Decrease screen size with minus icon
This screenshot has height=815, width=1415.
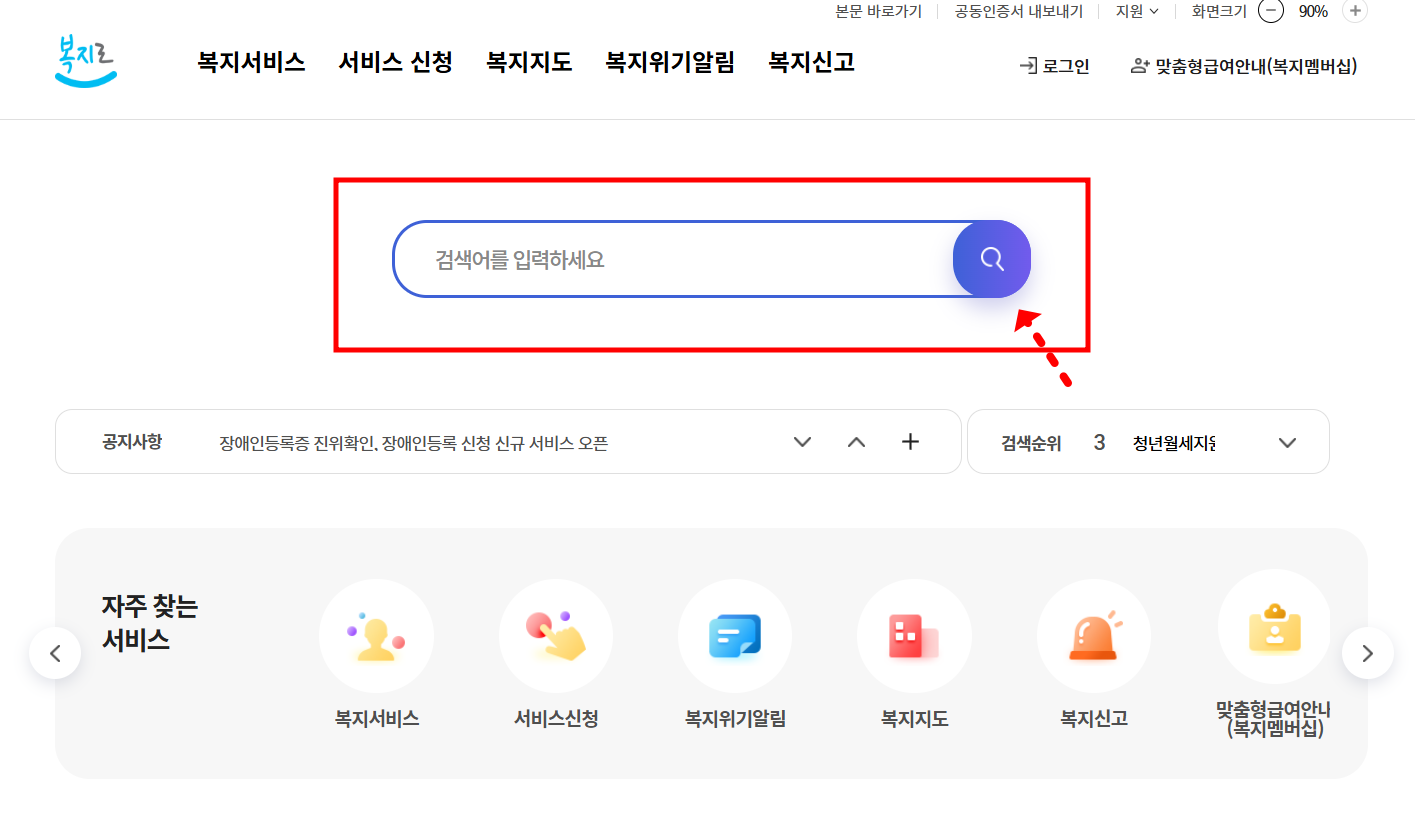point(1270,11)
